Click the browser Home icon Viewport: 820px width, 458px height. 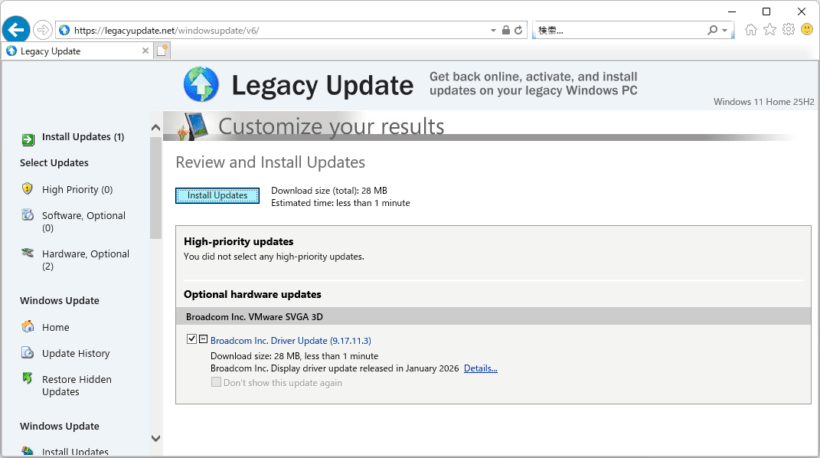click(x=751, y=30)
